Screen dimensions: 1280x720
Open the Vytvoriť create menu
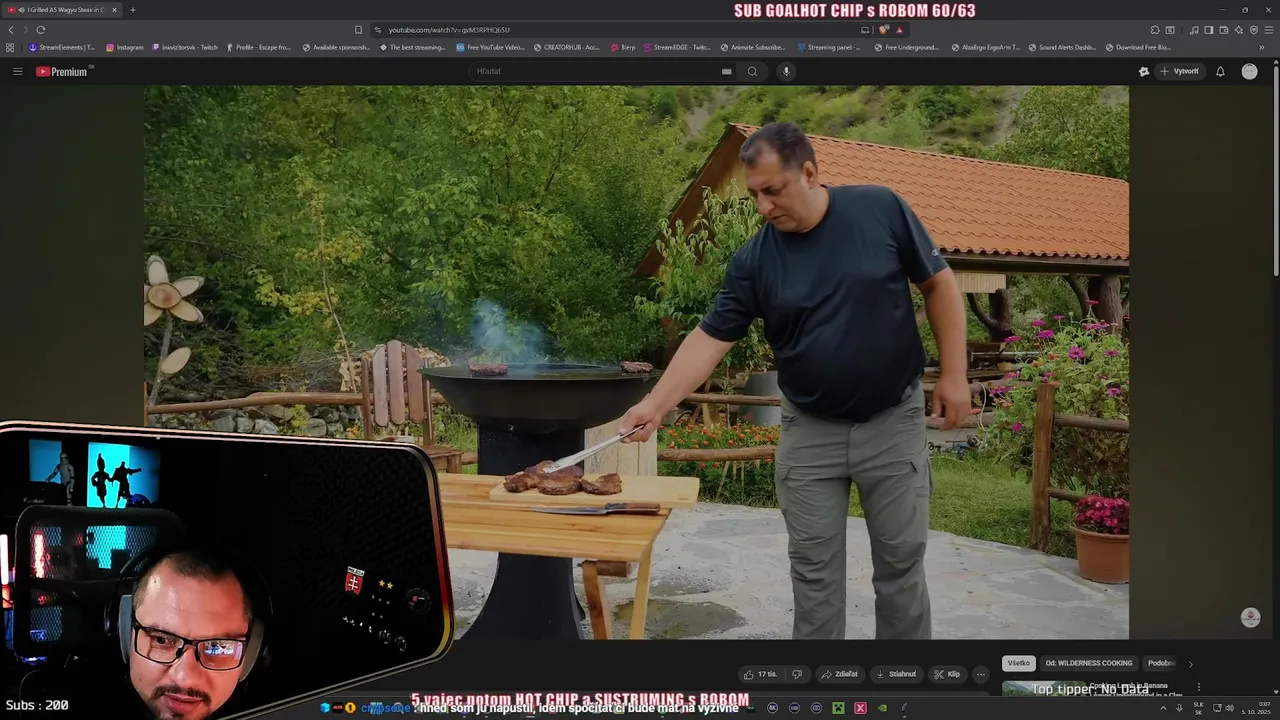1179,71
